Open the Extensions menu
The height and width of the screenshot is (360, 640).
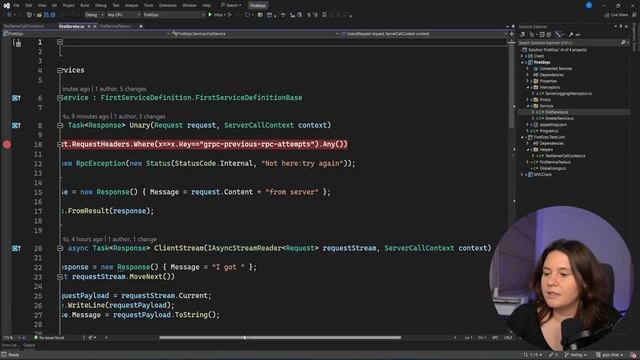coord(167,5)
